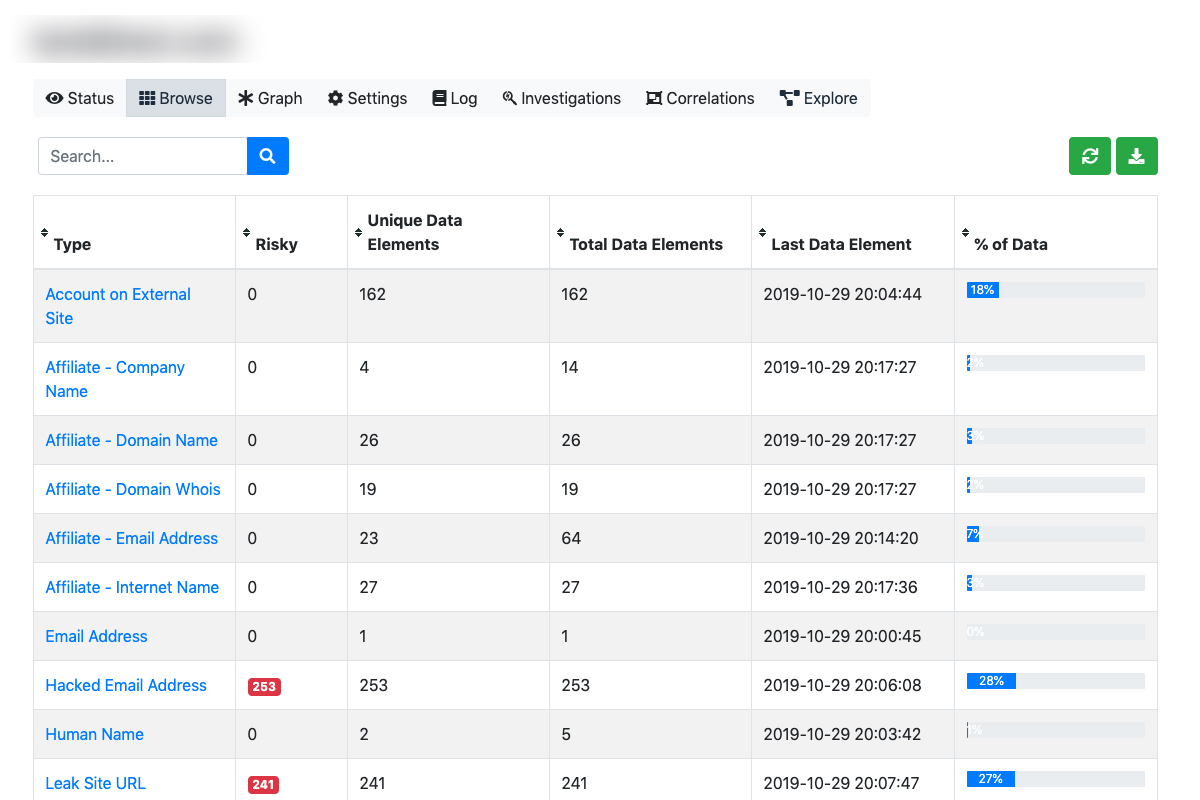The height and width of the screenshot is (800, 1200).
Task: Open the Correlations tab
Action: (700, 98)
